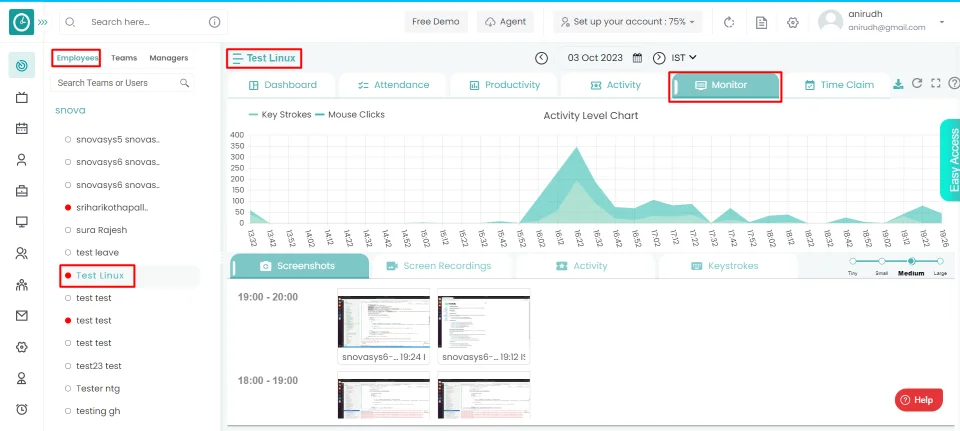The image size is (960, 431).
Task: Expand the IST timezone dropdown
Action: pos(684,58)
